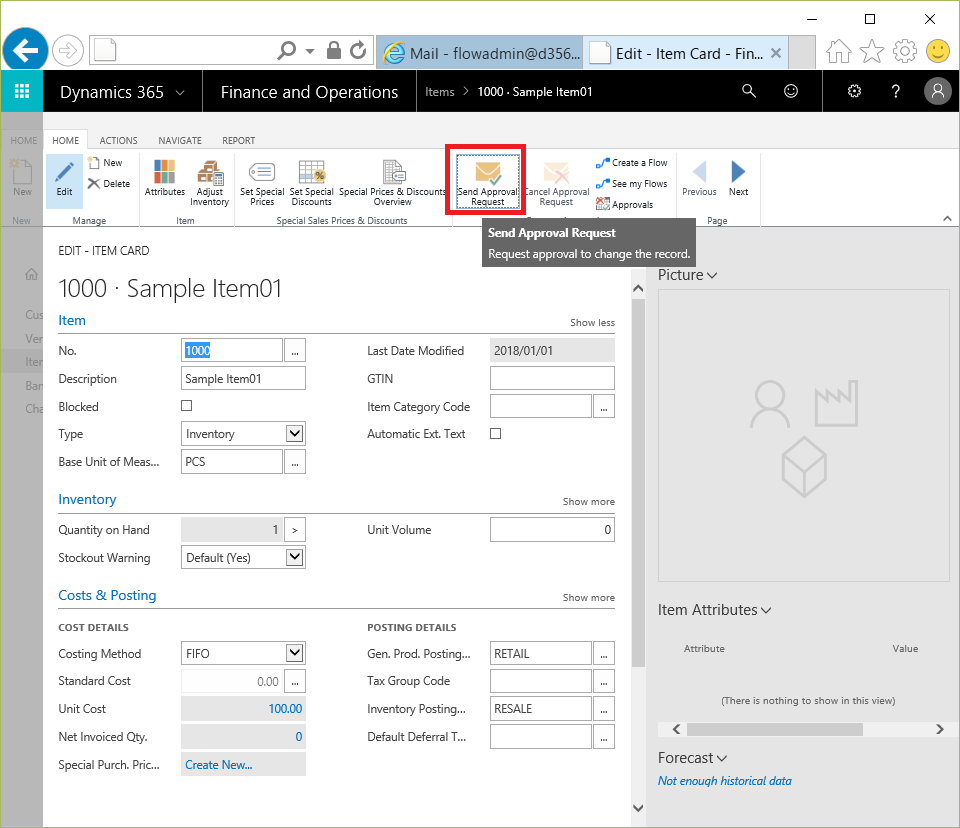
Task: Open the Item Category Code lookup button
Action: pyautogui.click(x=604, y=407)
